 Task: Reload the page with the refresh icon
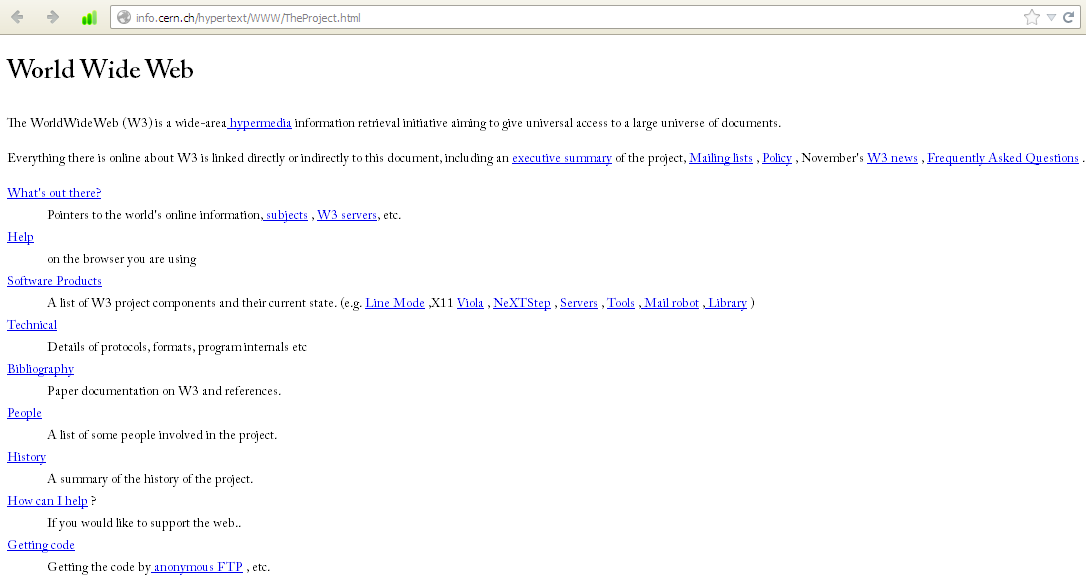(1069, 17)
